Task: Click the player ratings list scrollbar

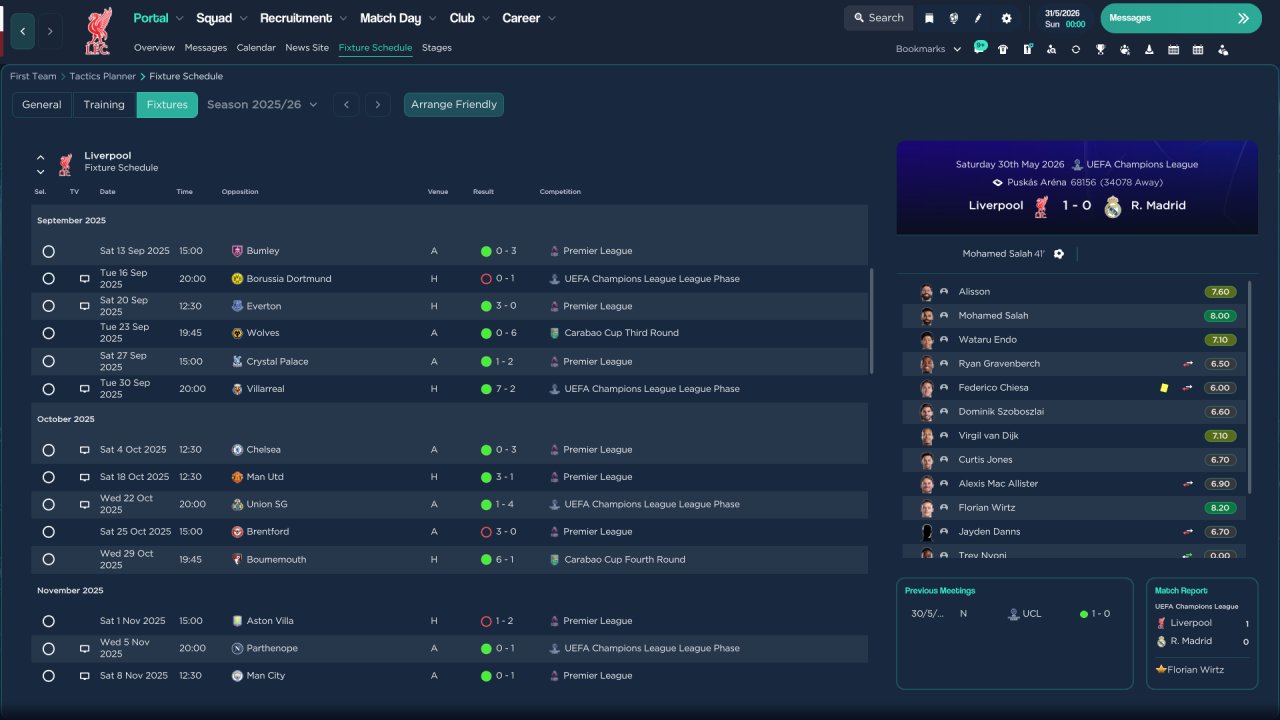Action: (x=1250, y=387)
